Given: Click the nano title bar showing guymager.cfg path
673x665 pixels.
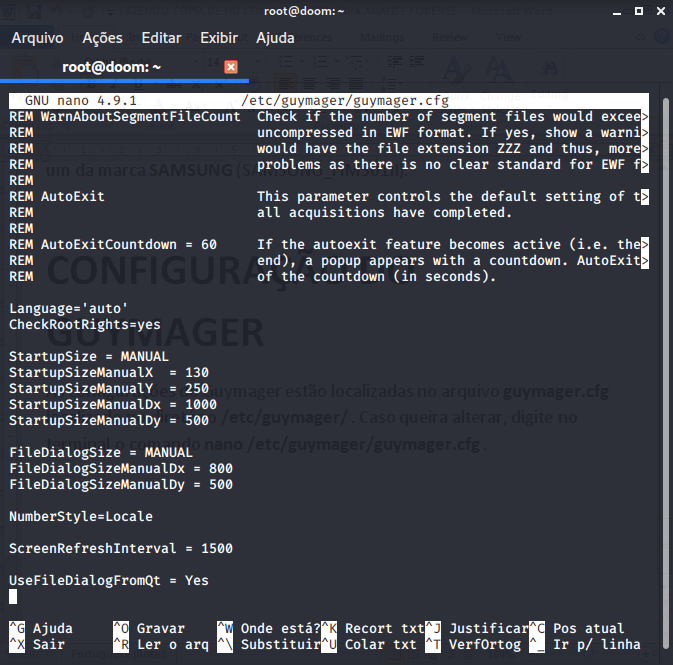Looking at the screenshot, I should tap(345, 101).
